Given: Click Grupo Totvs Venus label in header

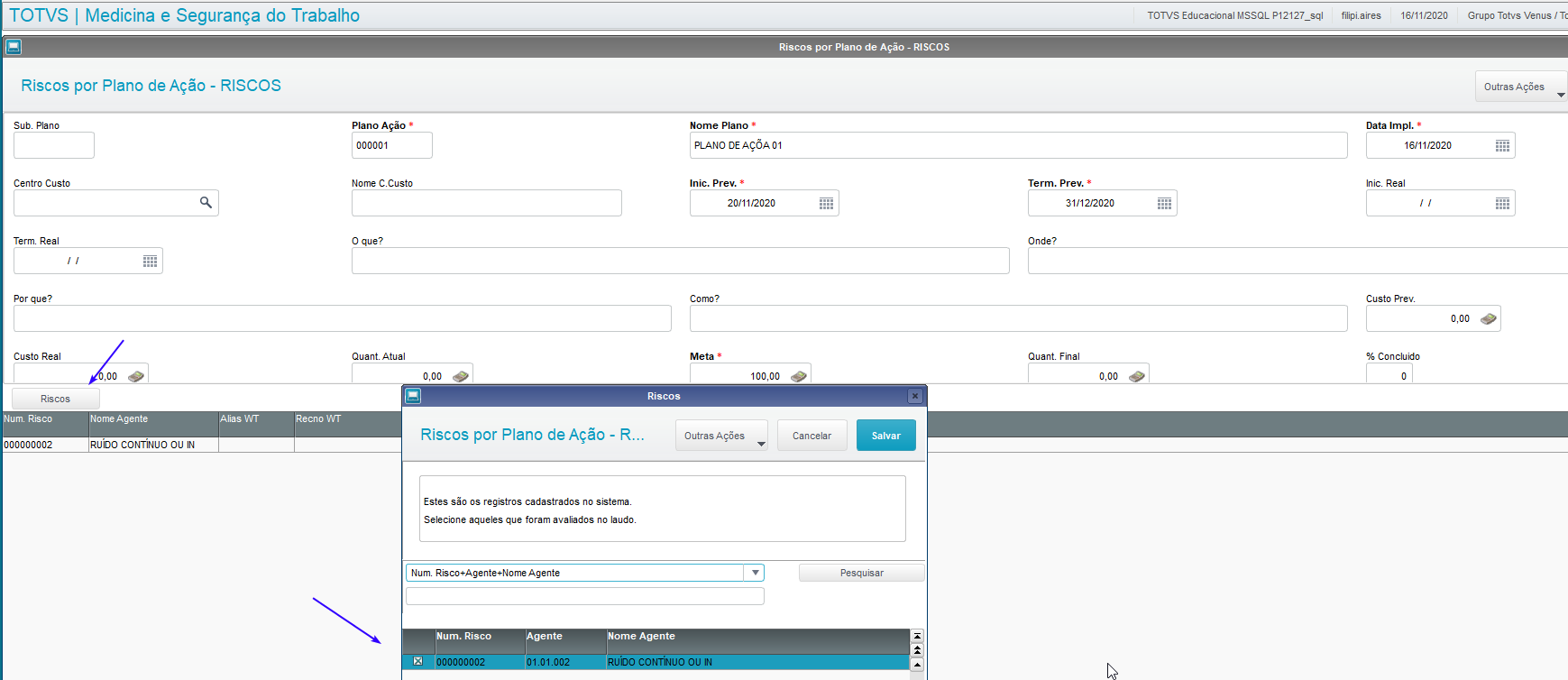Looking at the screenshot, I should click(x=1517, y=15).
